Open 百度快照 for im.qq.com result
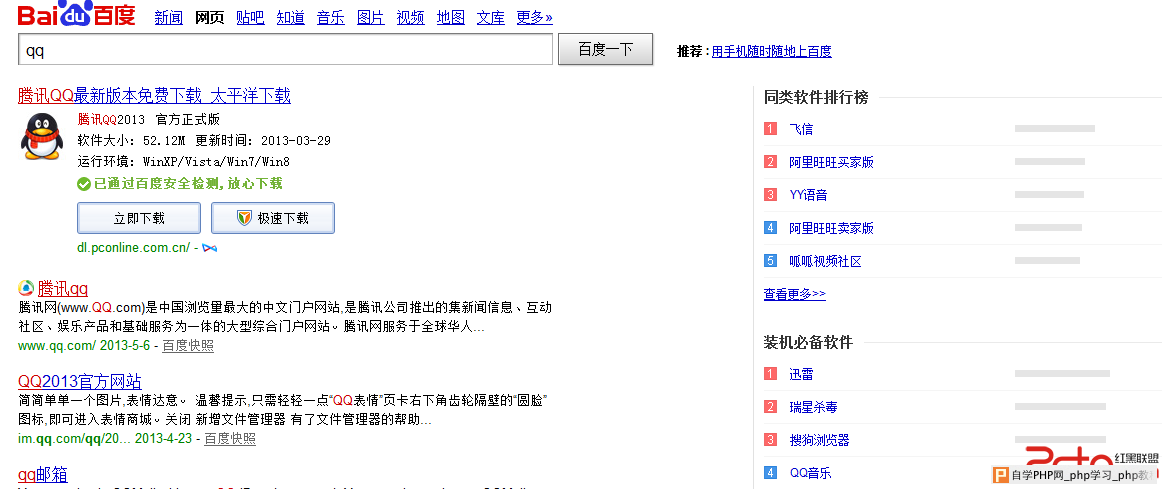 [230, 439]
